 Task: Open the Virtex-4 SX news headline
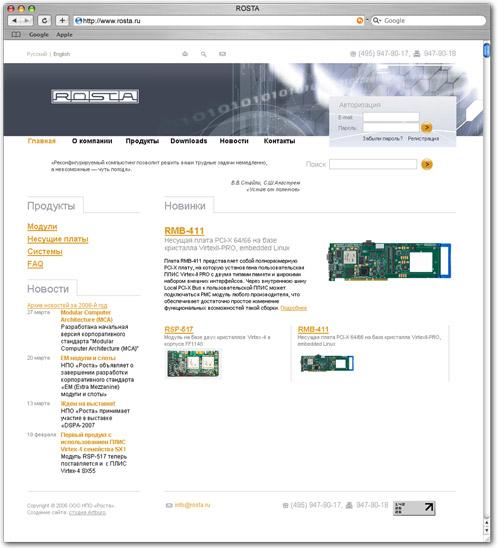coord(93,442)
